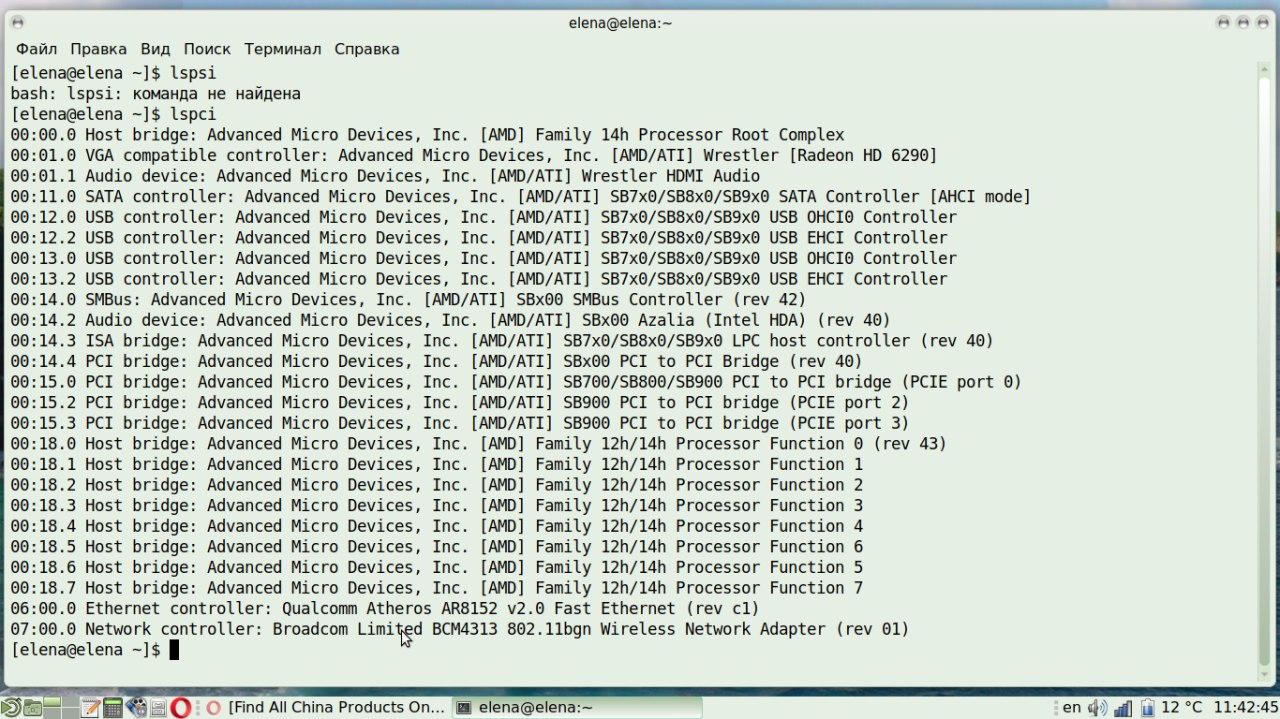Click the 00:18.1 Processor Function 1 line
This screenshot has width=1280, height=719.
coord(436,464)
